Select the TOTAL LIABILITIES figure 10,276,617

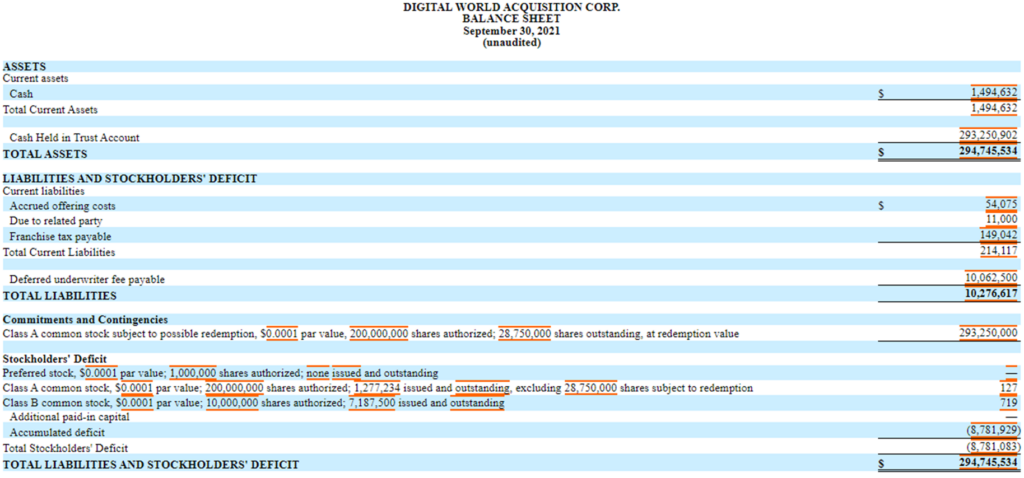990,295
